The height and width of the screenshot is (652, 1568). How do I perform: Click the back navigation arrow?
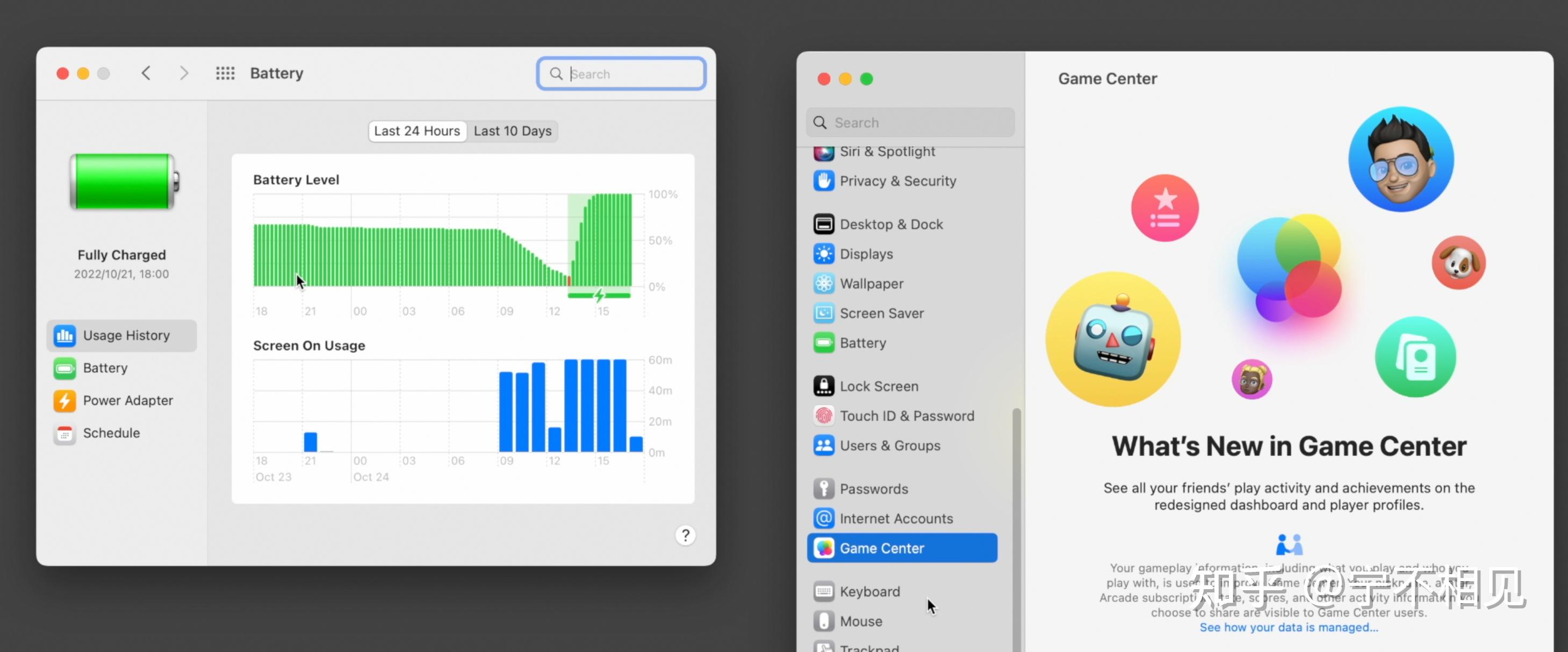(x=146, y=73)
